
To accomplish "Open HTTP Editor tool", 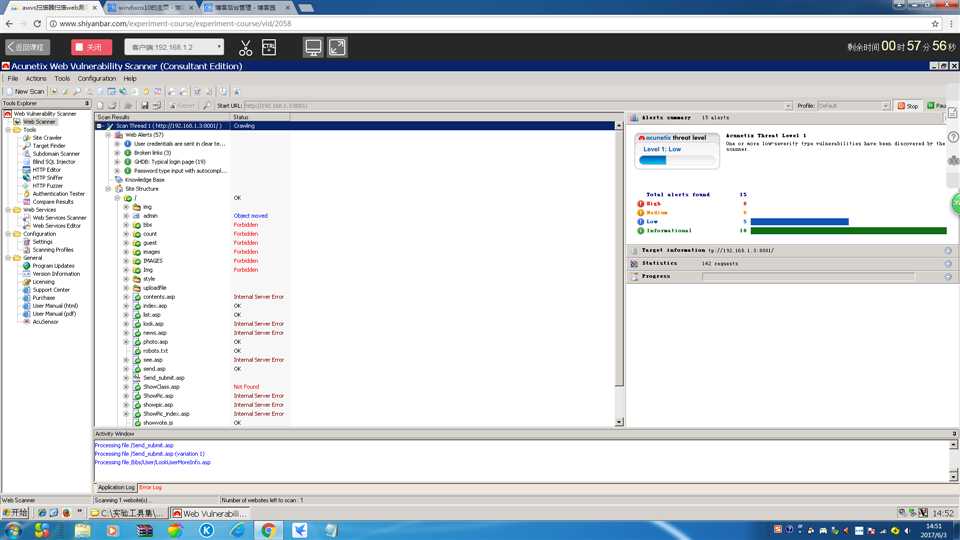I will (47, 170).
